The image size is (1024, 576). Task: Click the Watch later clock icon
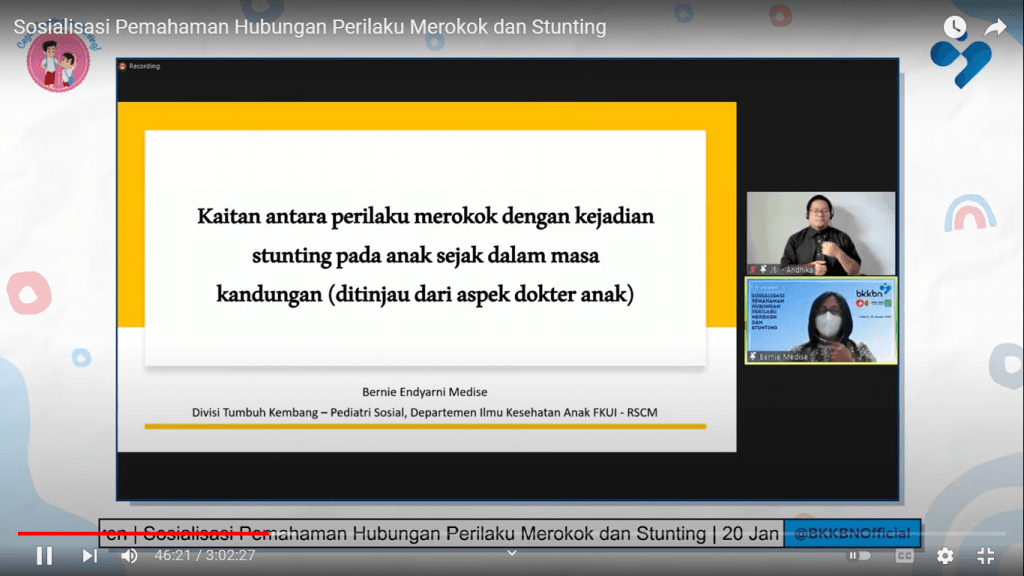pos(955,27)
